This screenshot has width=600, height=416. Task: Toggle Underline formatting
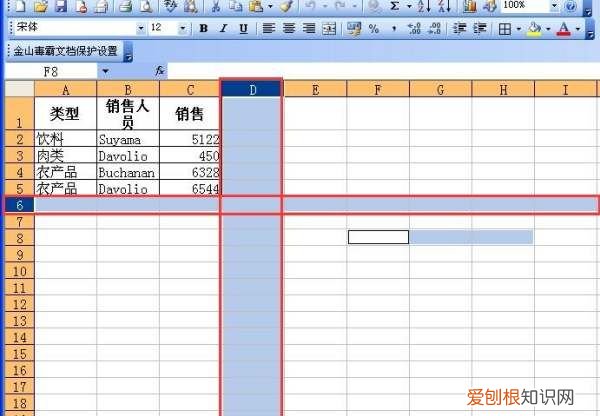click(243, 28)
